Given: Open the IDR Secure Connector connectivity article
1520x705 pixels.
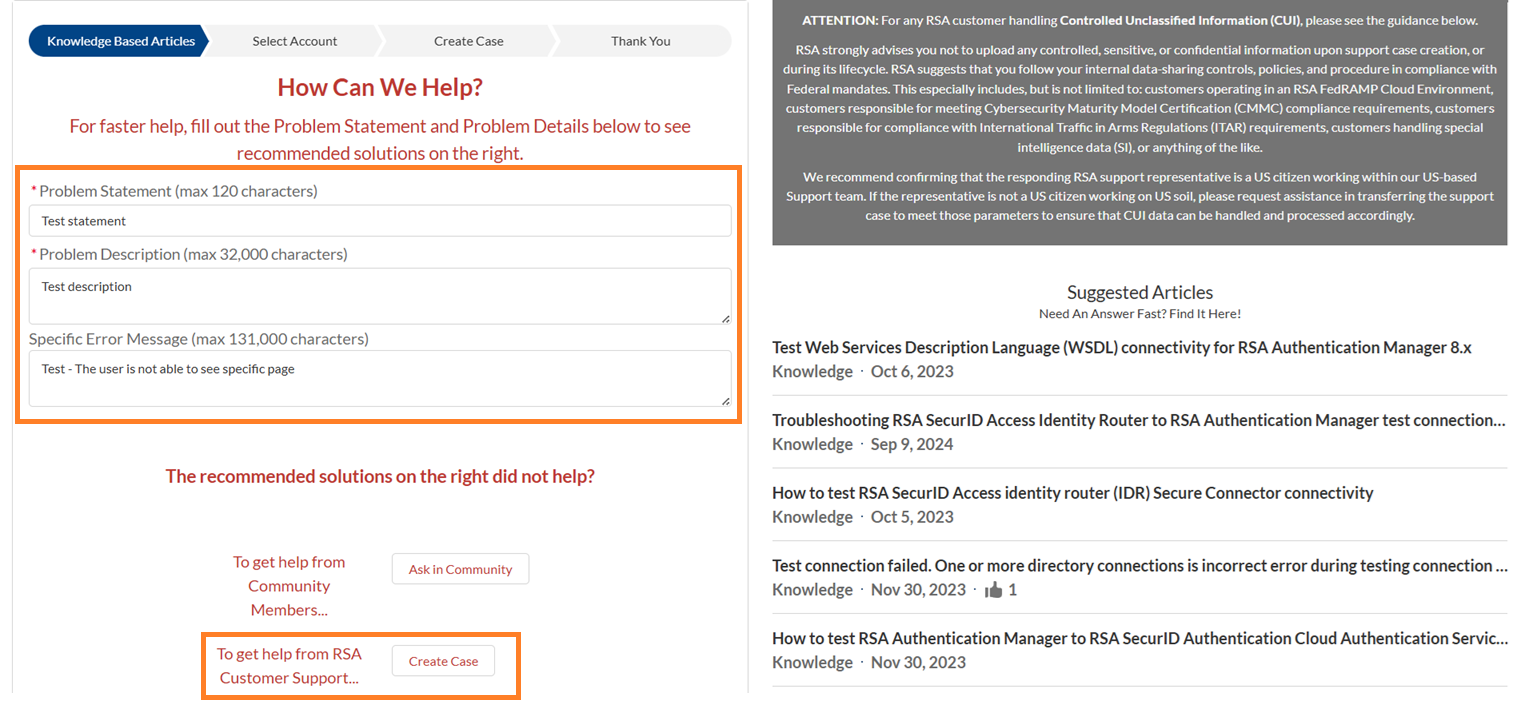Looking at the screenshot, I should pyautogui.click(x=1073, y=493).
